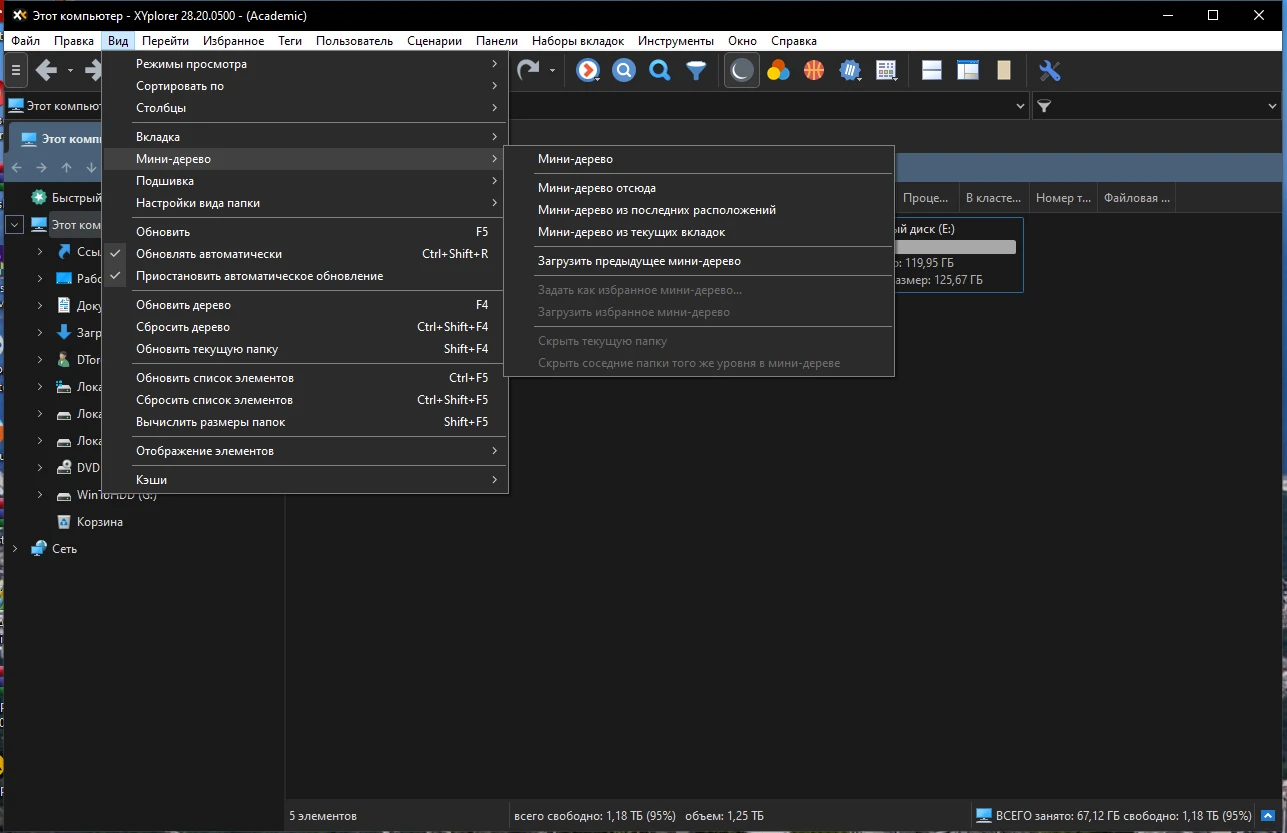Image resolution: width=1287 pixels, height=833 pixels.
Task: Click the basketball-style orange toolbar icon
Action: click(x=814, y=70)
